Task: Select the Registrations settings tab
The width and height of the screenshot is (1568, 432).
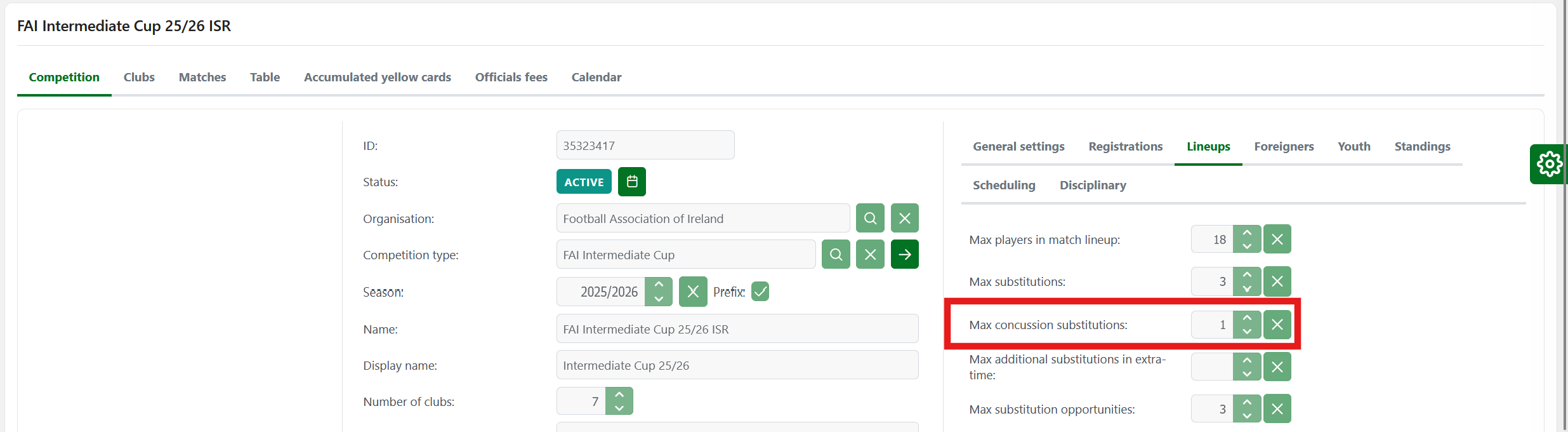Action: [x=1125, y=146]
